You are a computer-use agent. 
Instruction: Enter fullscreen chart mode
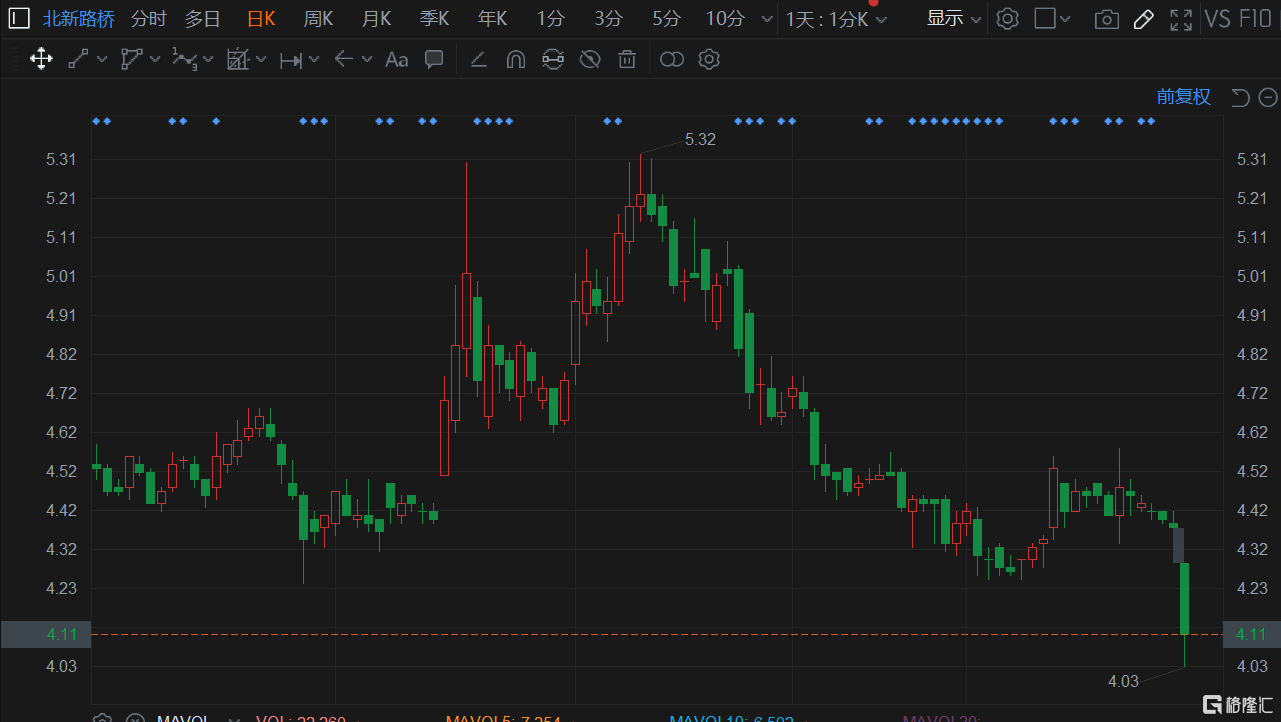(1181, 19)
